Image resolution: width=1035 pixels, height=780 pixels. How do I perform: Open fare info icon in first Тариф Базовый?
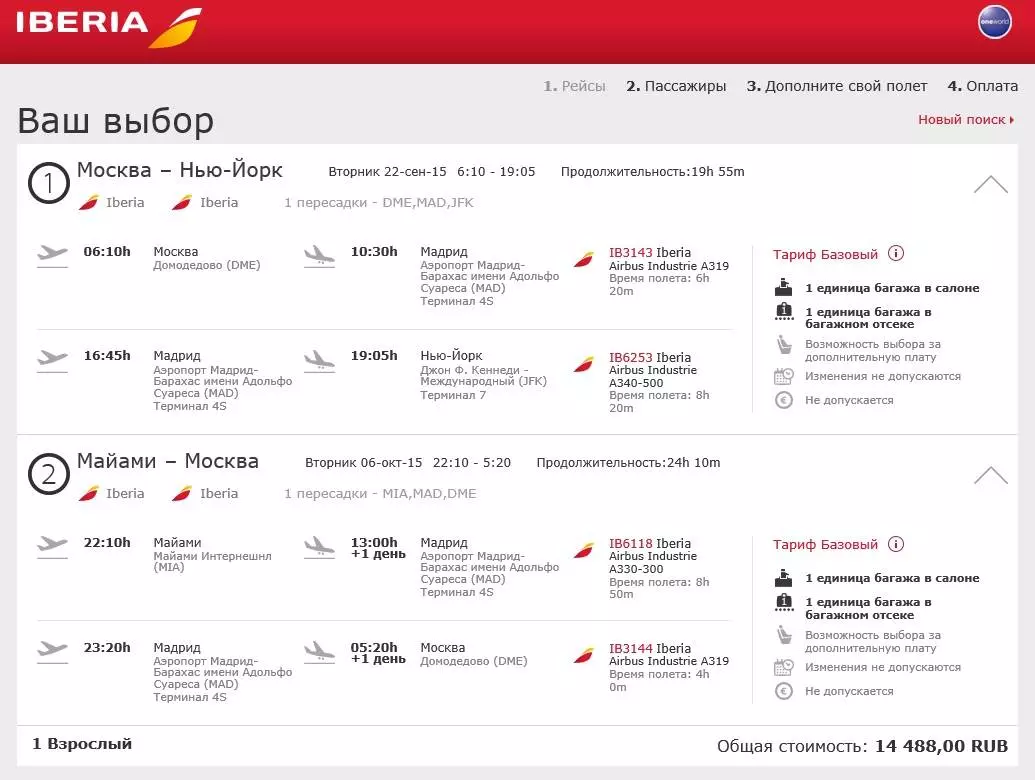[x=896, y=253]
